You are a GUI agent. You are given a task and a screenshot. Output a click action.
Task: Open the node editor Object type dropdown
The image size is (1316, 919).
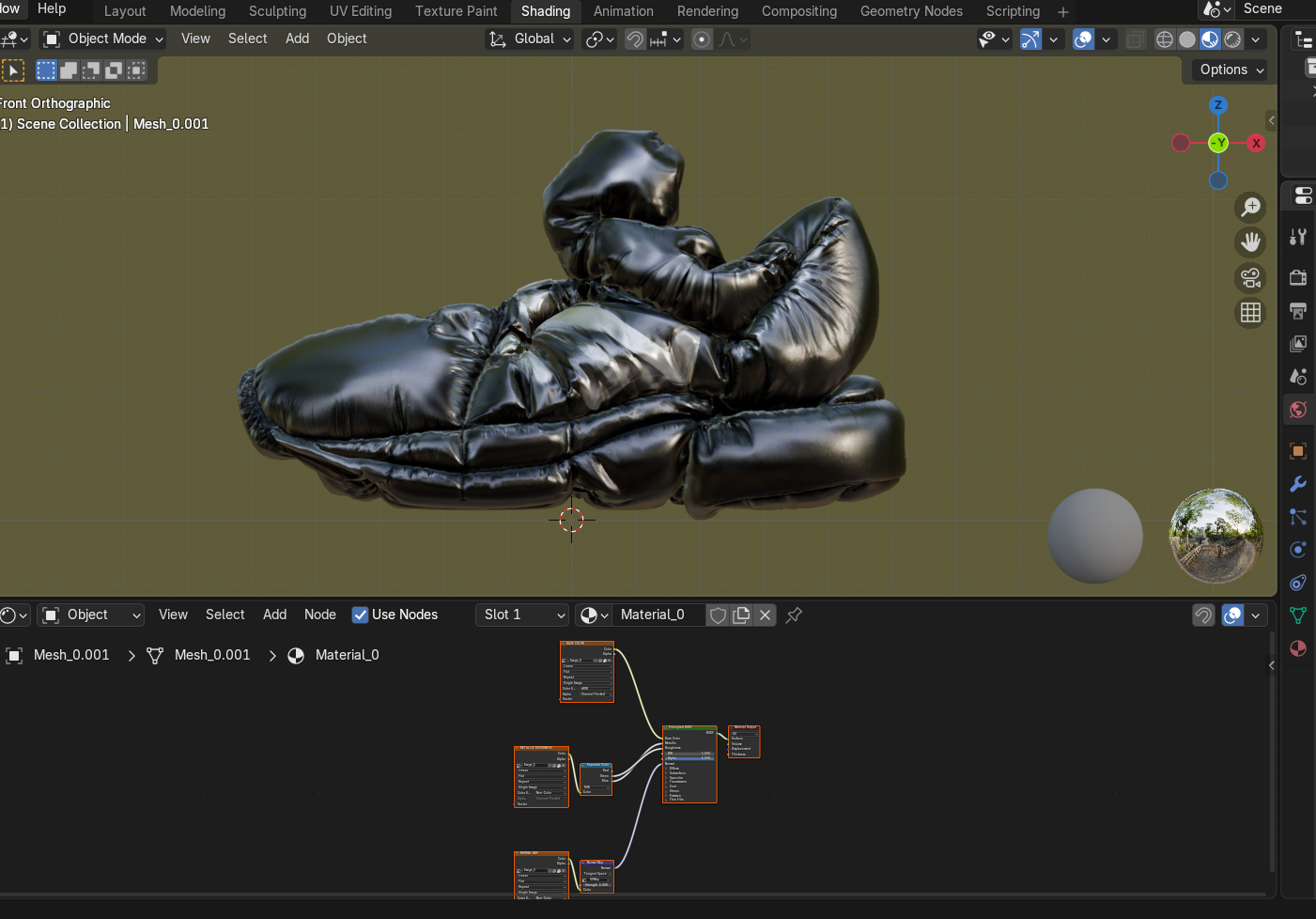(91, 615)
